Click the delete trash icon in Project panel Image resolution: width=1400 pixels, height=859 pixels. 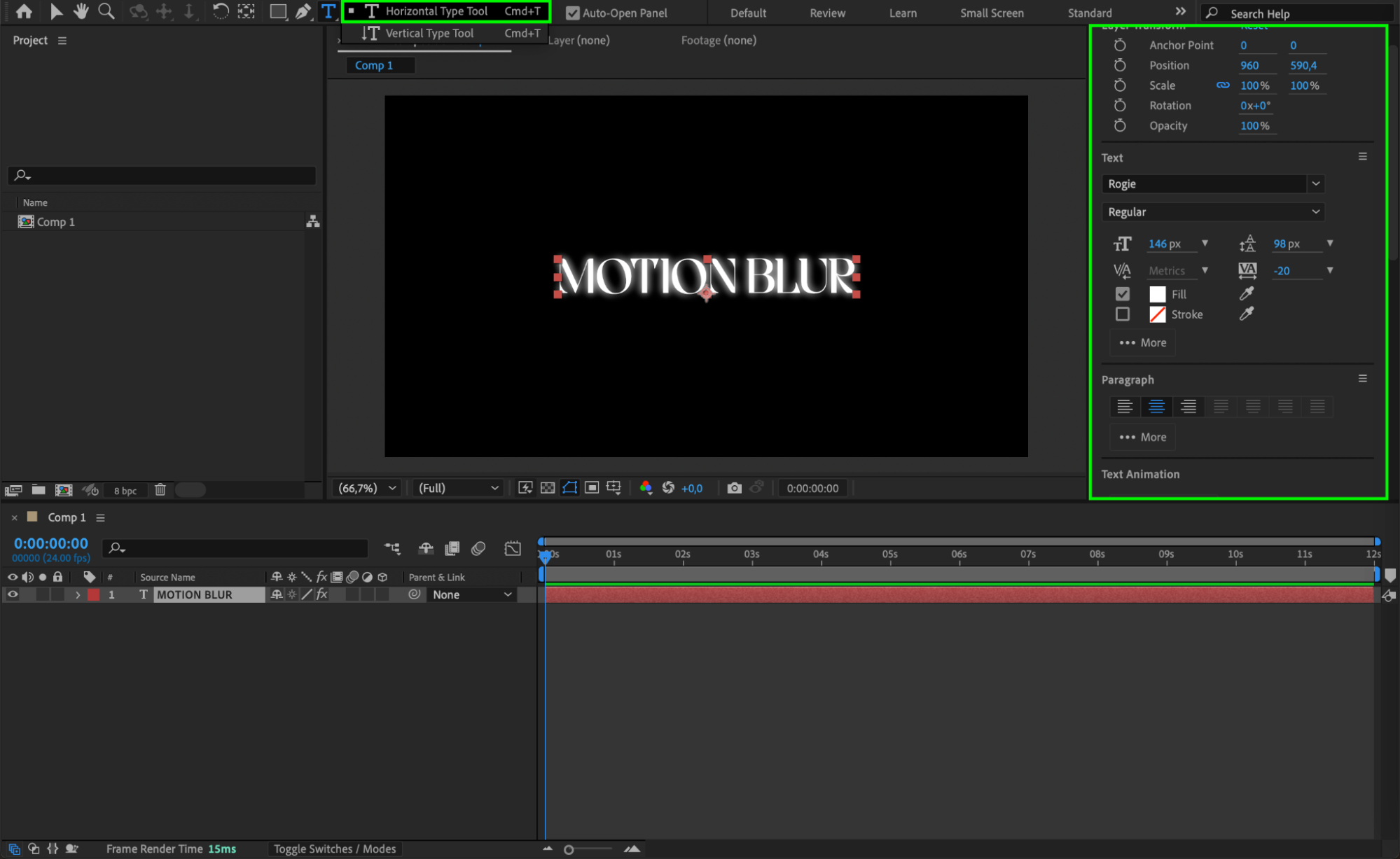[160, 490]
